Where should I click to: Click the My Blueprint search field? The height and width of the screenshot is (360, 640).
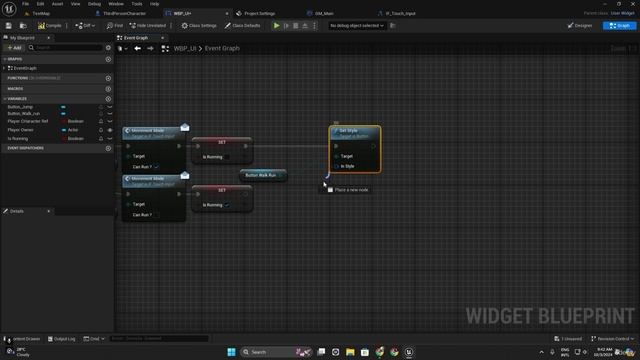click(65, 48)
